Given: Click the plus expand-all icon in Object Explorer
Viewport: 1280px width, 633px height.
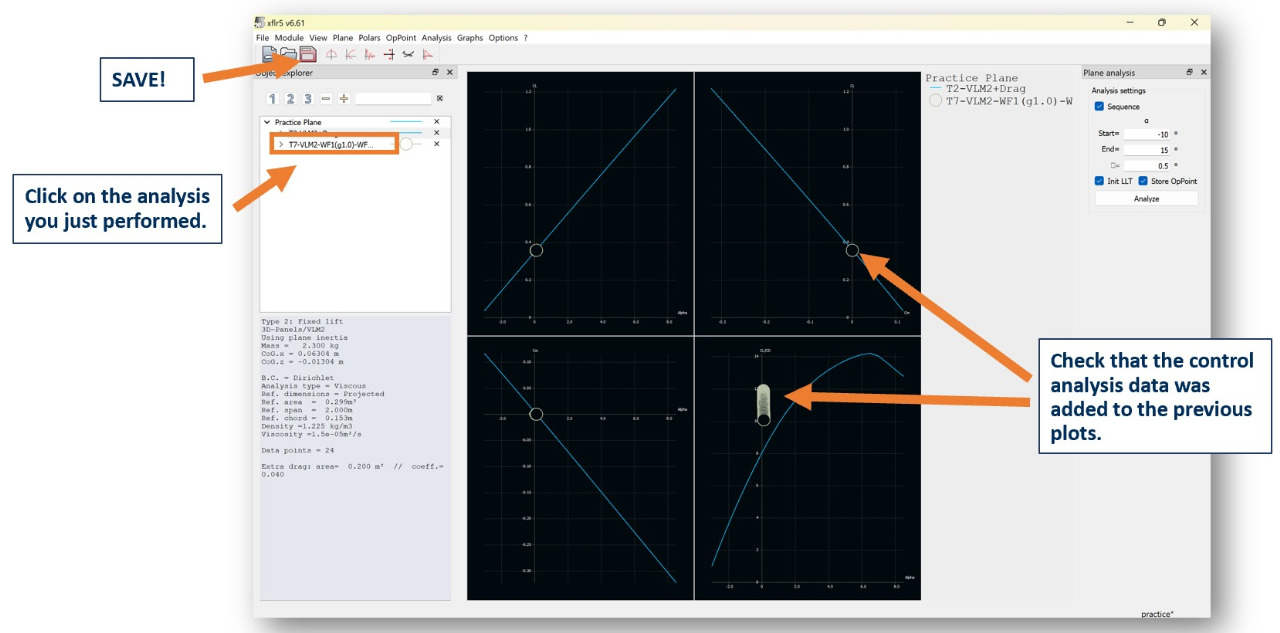Looking at the screenshot, I should tap(344, 98).
